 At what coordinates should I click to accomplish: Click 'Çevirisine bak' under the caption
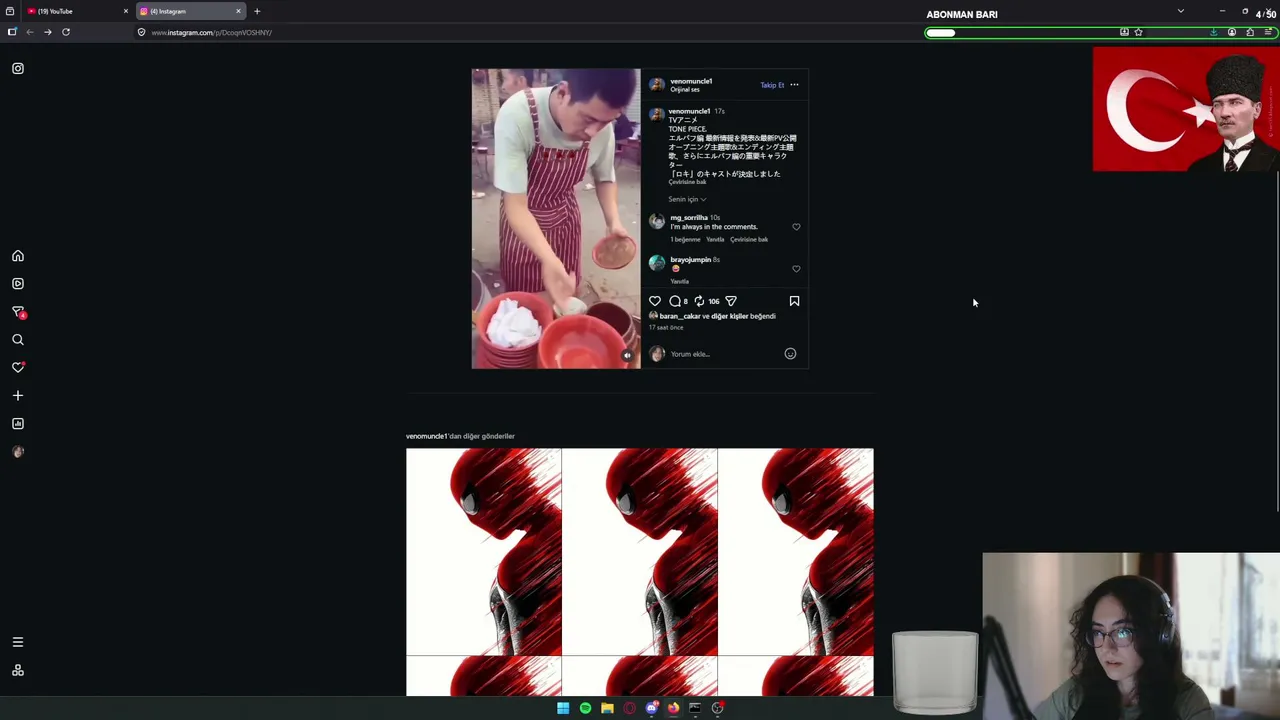coord(687,182)
